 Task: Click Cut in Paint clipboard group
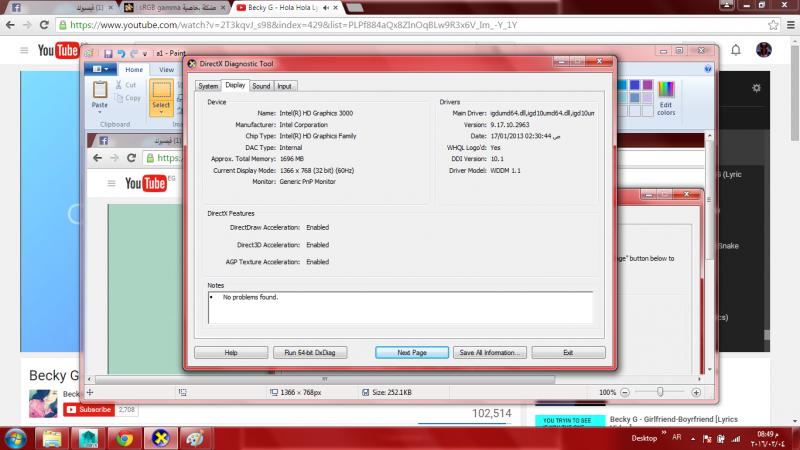tap(127, 85)
